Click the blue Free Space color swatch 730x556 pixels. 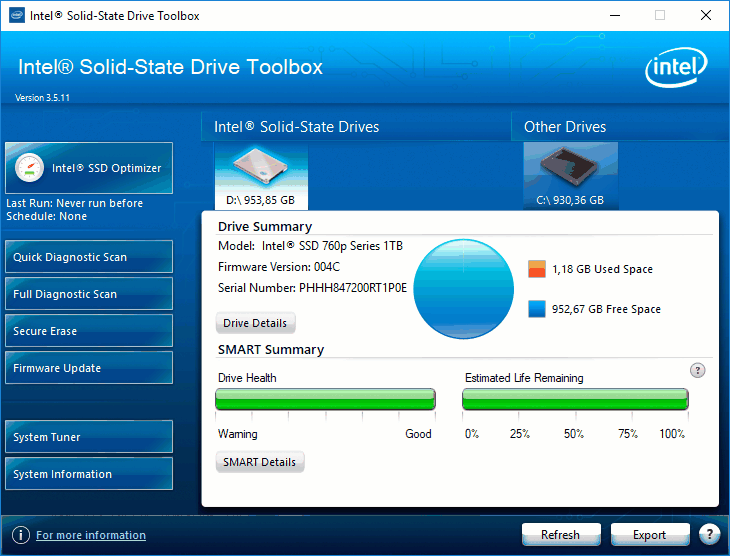537,309
